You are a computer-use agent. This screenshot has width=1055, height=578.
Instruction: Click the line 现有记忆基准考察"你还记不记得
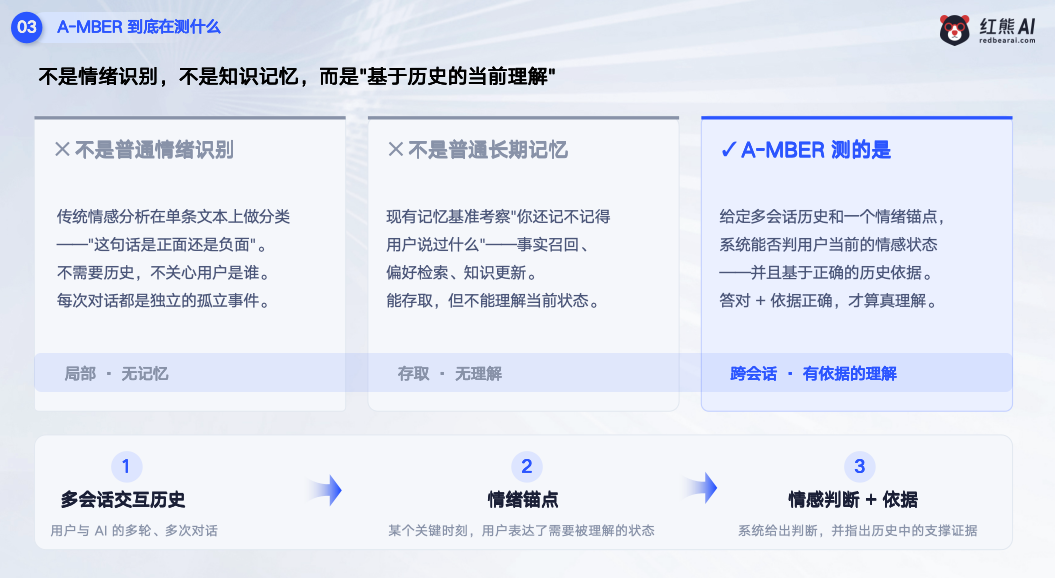coord(499,217)
